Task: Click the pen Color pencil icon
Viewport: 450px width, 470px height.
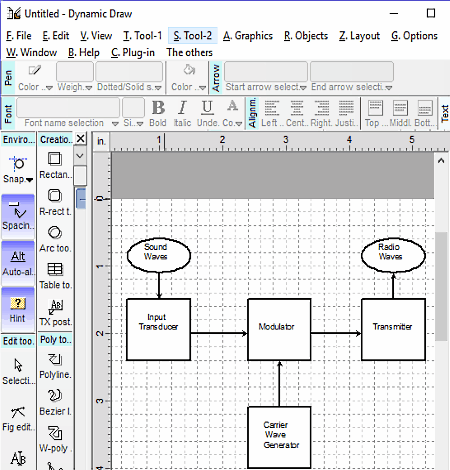Action: 34,71
